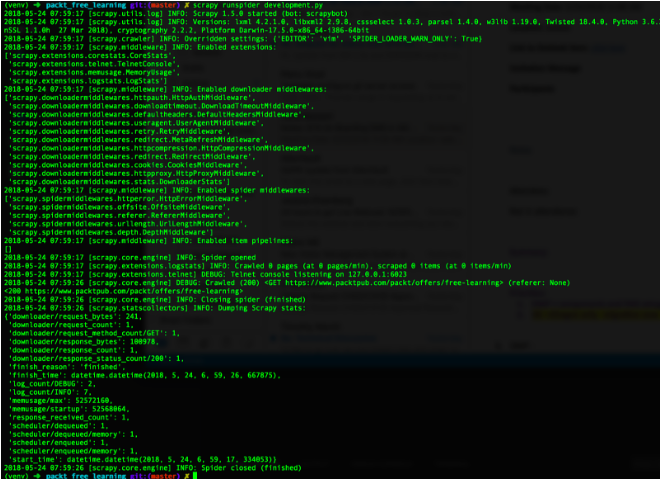Click the 'memusage/max' stat
Screen dimensions: 661x479
[x=62, y=401]
